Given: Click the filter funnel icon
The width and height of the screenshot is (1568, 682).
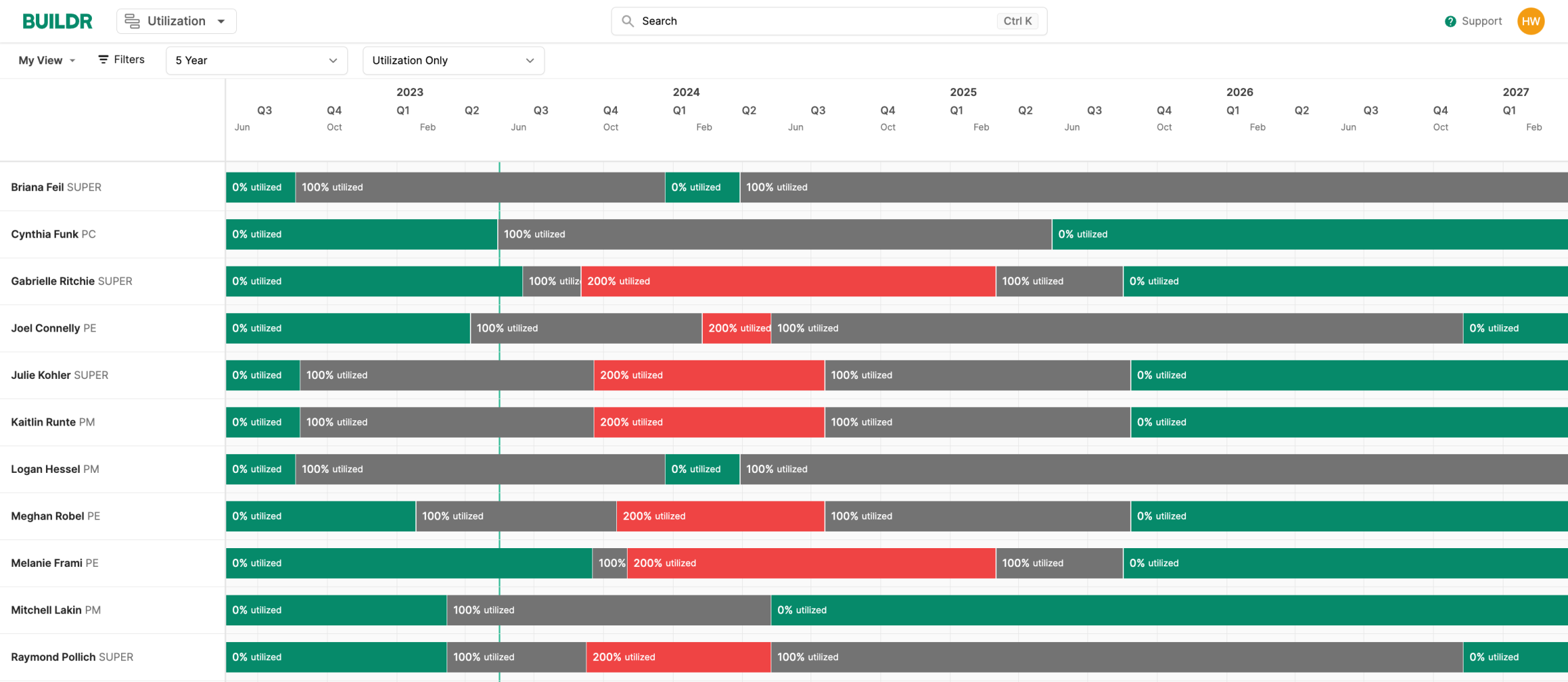Looking at the screenshot, I should [104, 59].
